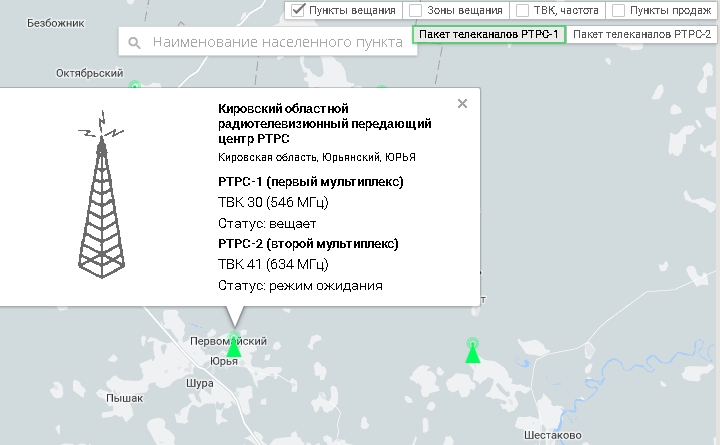Click the magnifier search icon
Image resolution: width=720 pixels, height=445 pixels.
(x=134, y=43)
